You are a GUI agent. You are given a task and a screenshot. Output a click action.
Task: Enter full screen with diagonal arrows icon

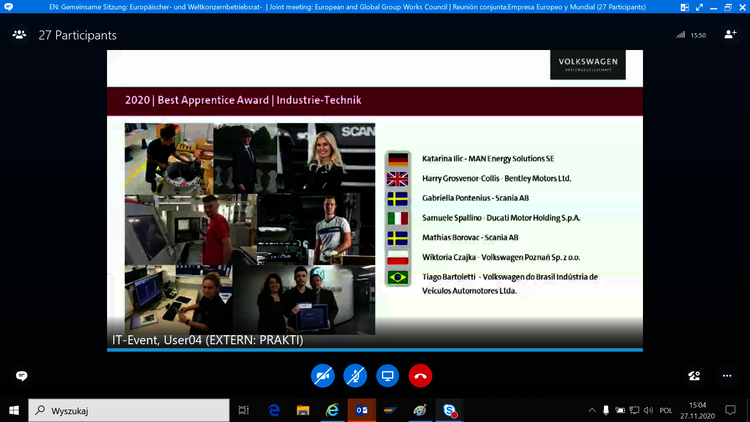[699, 7]
